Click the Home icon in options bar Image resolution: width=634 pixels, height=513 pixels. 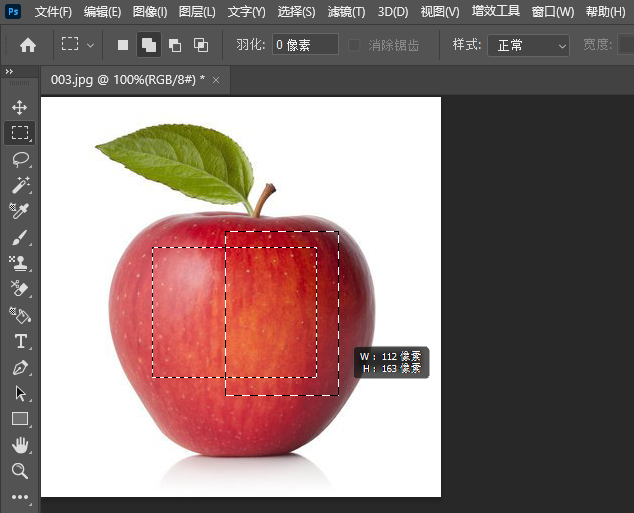point(28,45)
